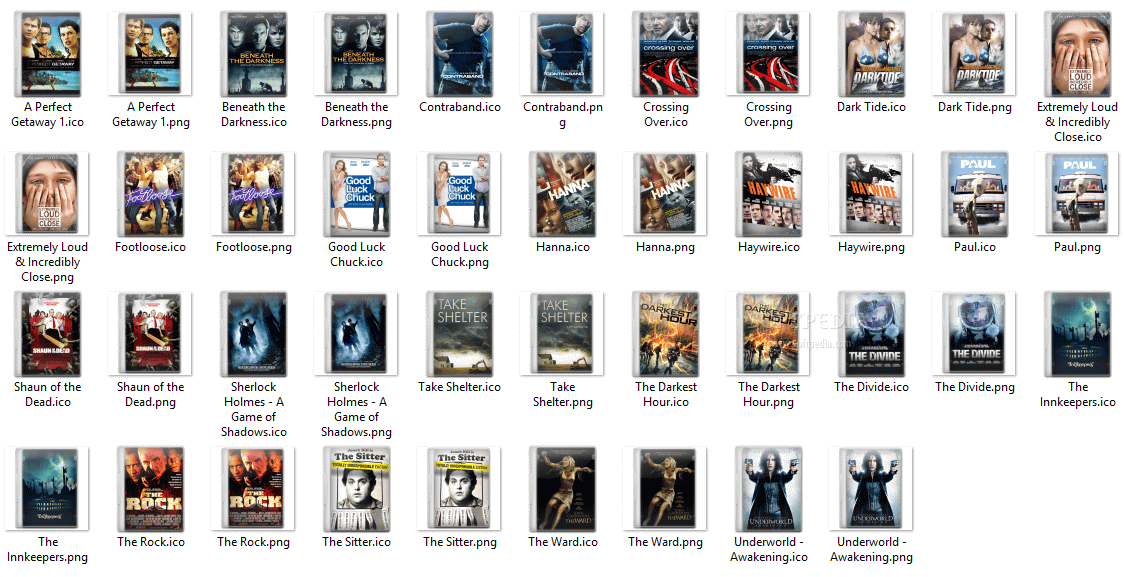This screenshot has height=577, width=1124.
Task: Click the Take Shelter.png icon
Action: (563, 334)
